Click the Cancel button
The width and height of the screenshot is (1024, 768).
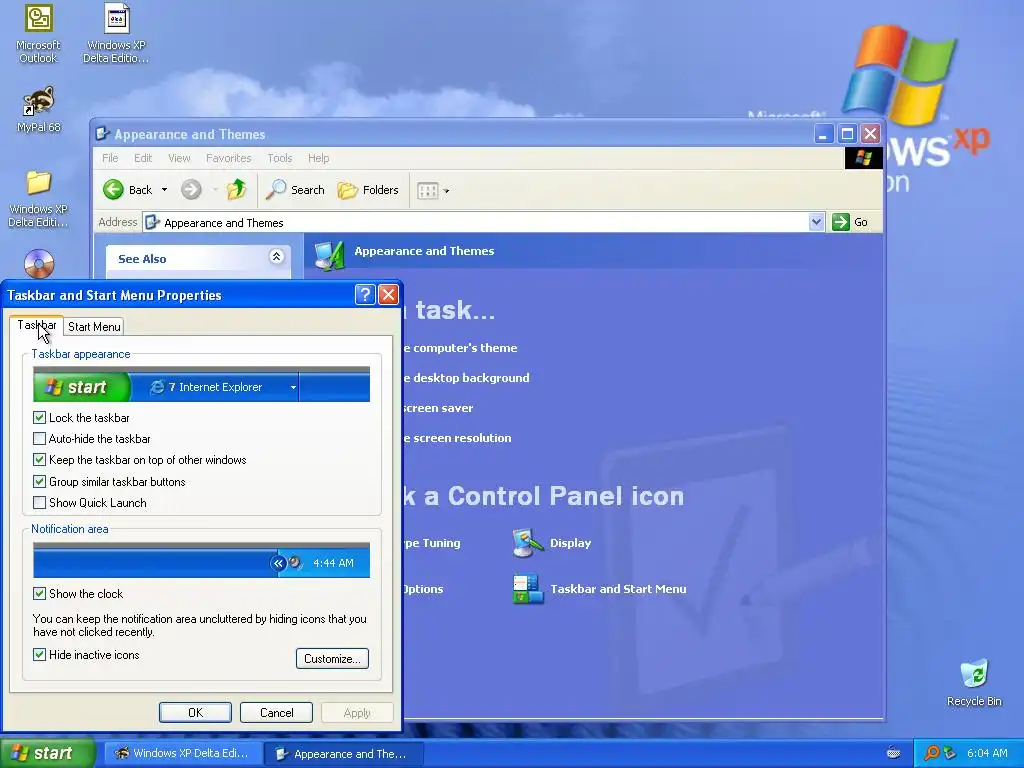[276, 712]
